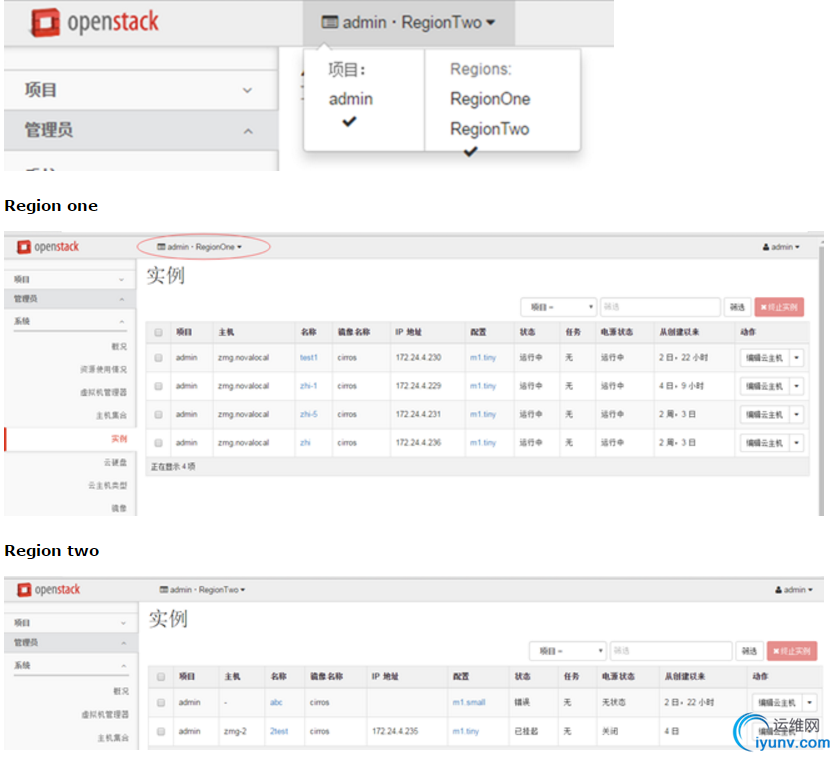Viewport: 836px width, 759px height.
Task: Open admin user menu in Region one screenshot
Action: pyautogui.click(x=781, y=247)
